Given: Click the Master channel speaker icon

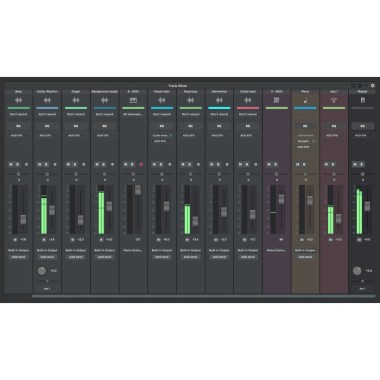Looking at the screenshot, I should [362, 100].
